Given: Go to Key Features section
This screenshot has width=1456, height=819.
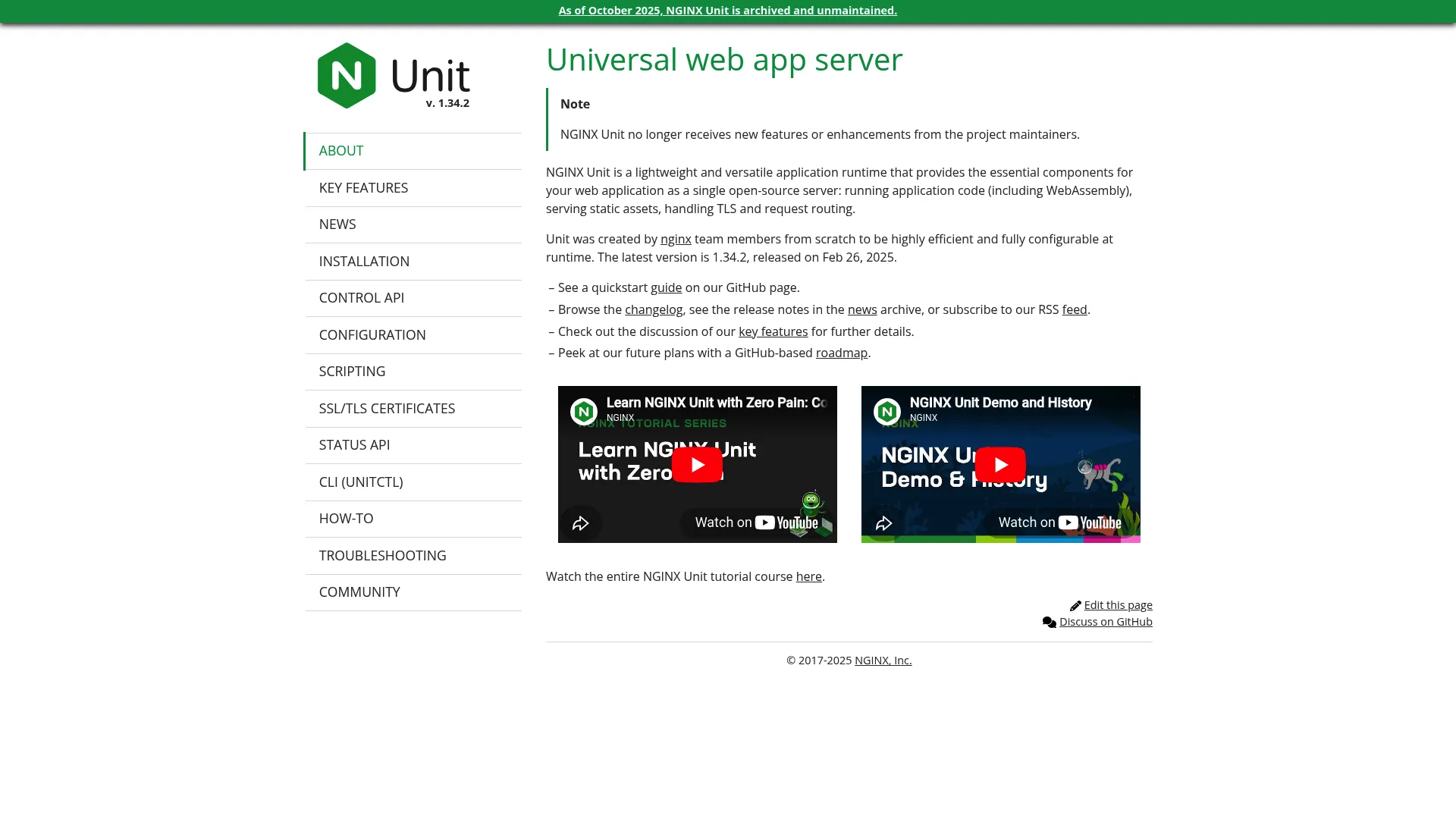Looking at the screenshot, I should coord(413,188).
